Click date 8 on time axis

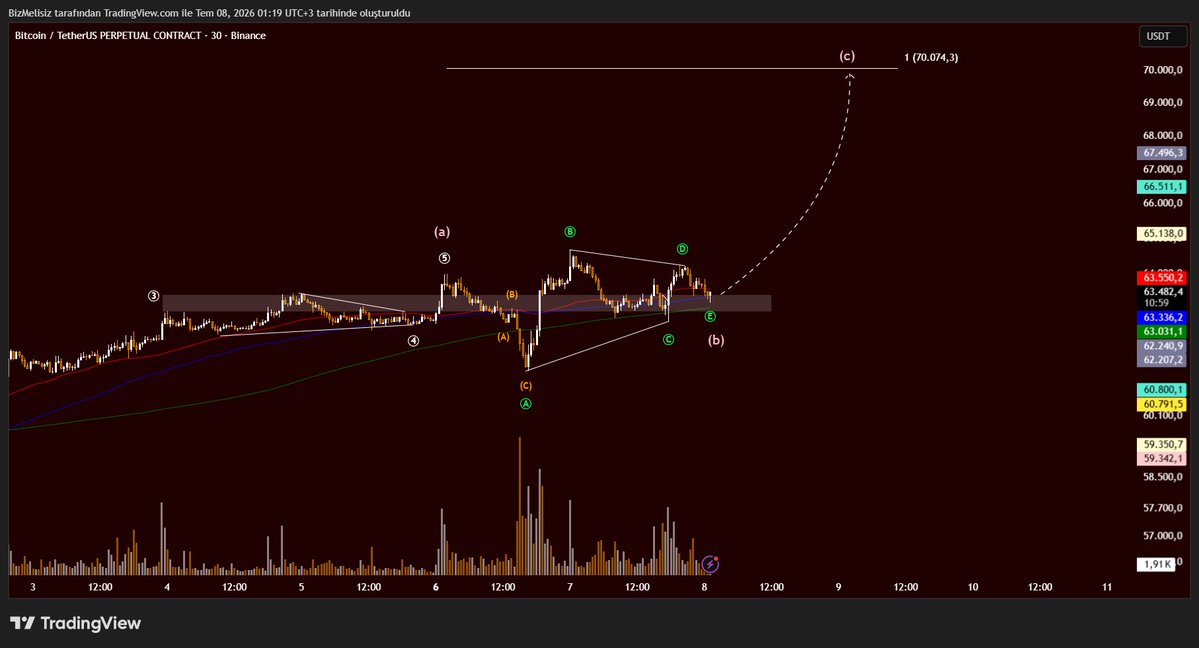704,587
